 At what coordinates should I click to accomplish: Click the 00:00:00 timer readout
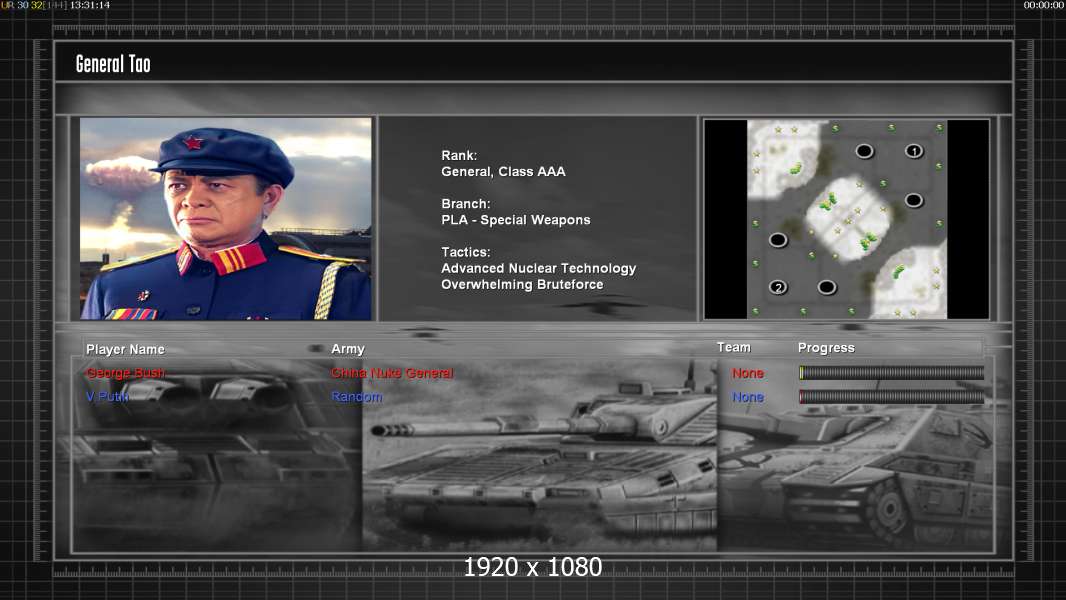(x=1044, y=5)
